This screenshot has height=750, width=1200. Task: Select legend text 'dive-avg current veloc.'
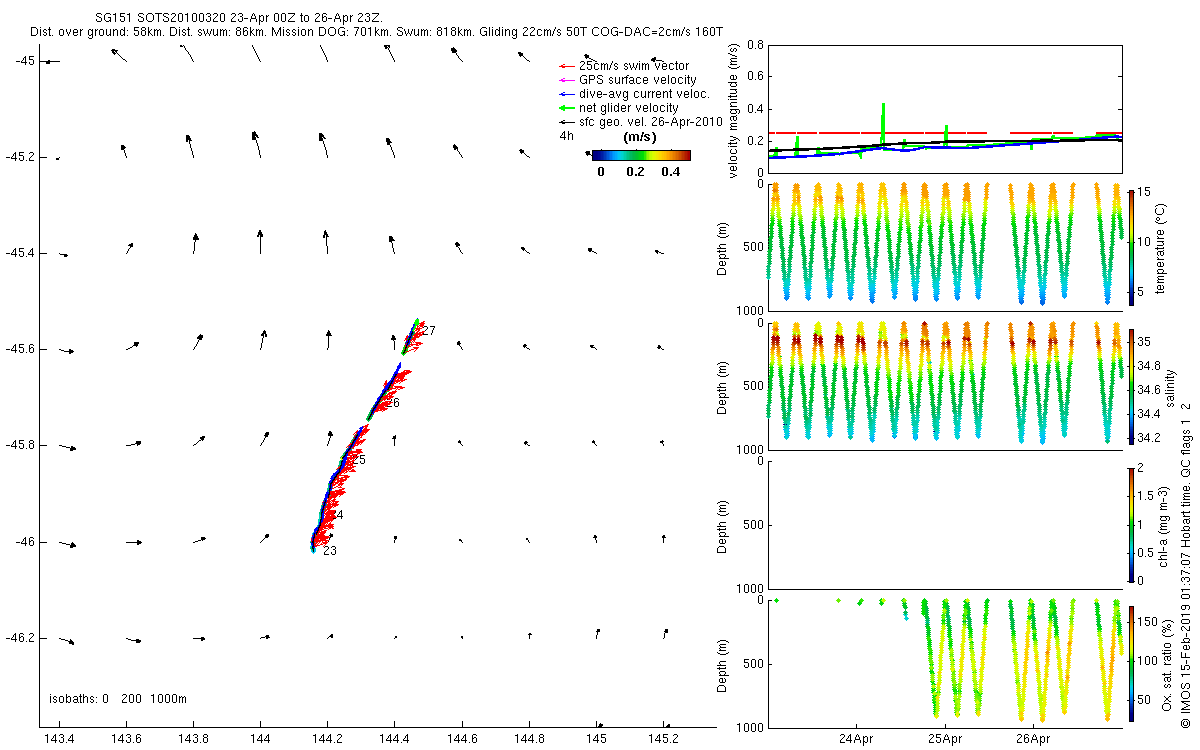click(x=644, y=94)
